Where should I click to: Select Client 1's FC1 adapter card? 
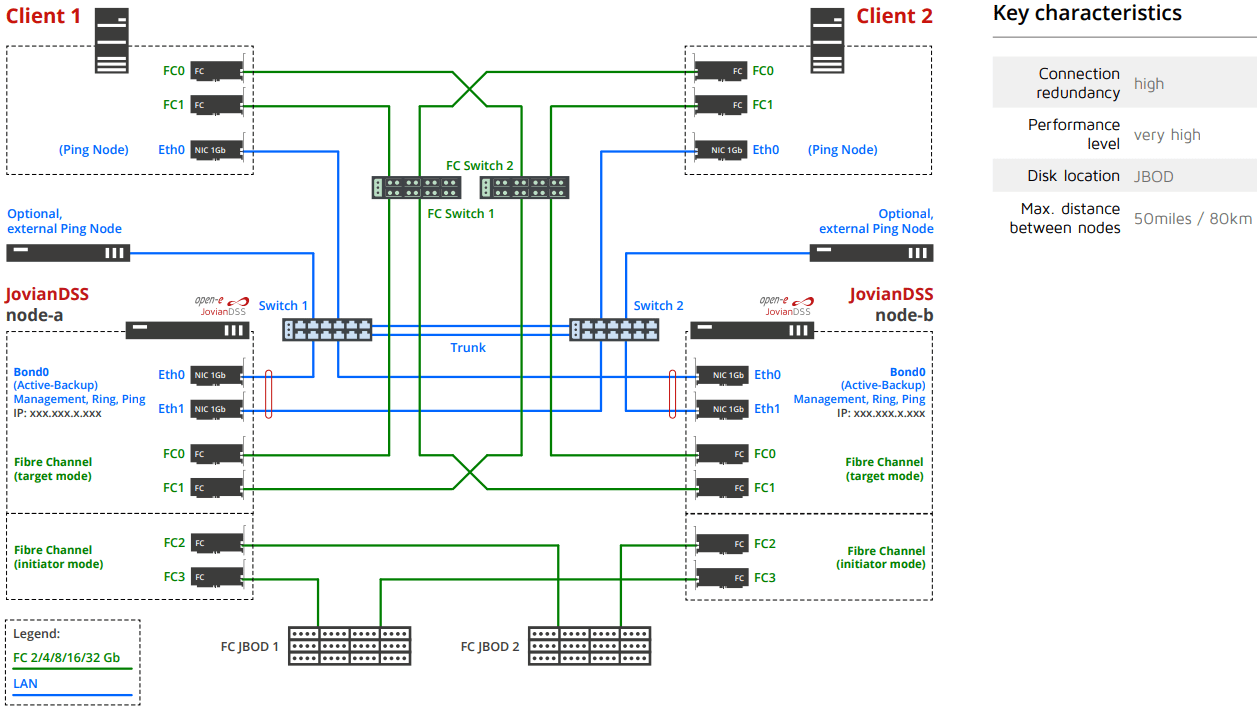point(217,105)
